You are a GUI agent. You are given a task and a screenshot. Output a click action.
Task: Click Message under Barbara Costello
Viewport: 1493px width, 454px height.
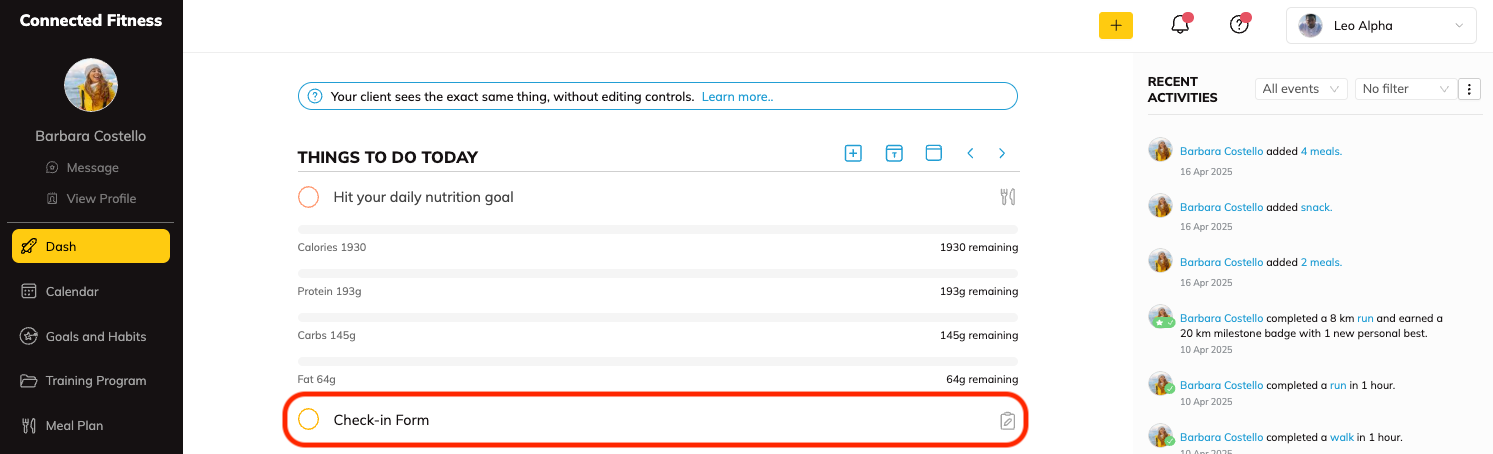92,168
